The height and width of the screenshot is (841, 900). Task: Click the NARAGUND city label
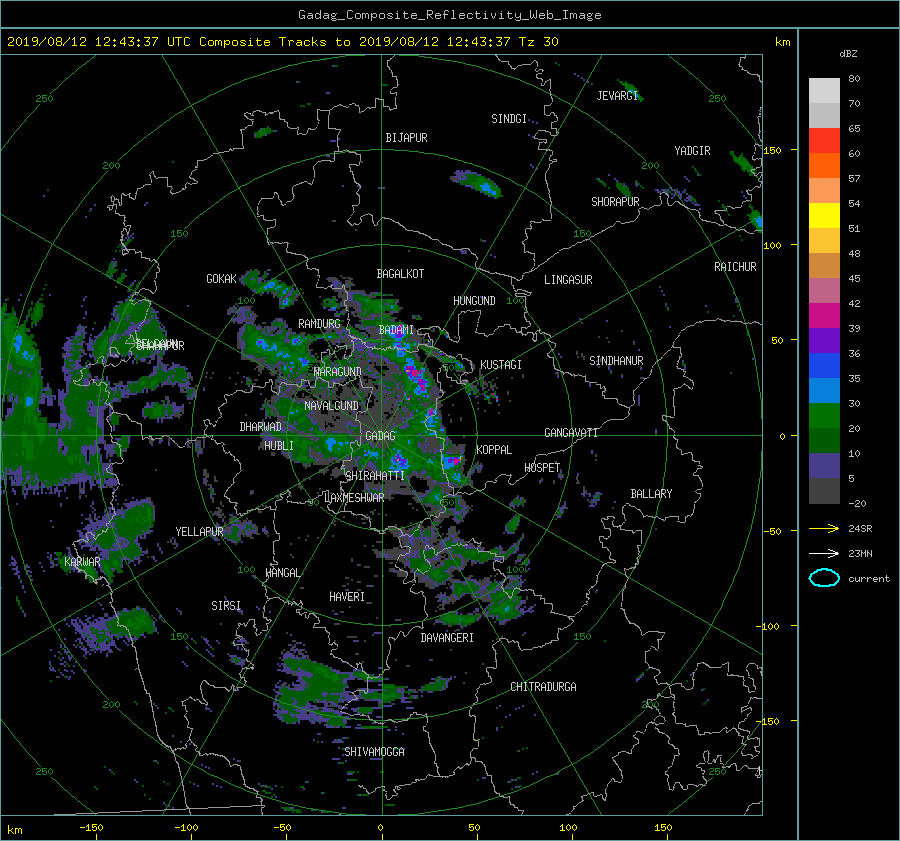point(338,372)
